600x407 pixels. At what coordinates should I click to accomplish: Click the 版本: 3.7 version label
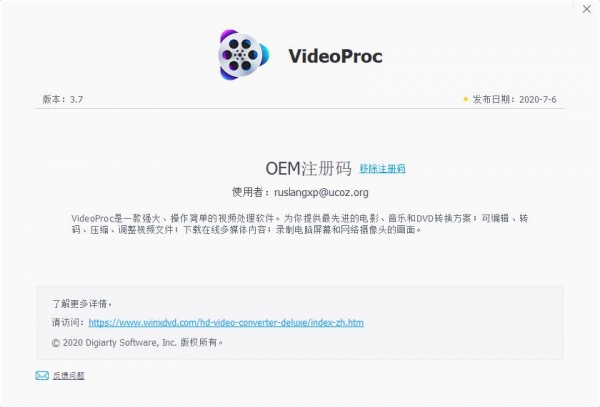tap(63, 99)
